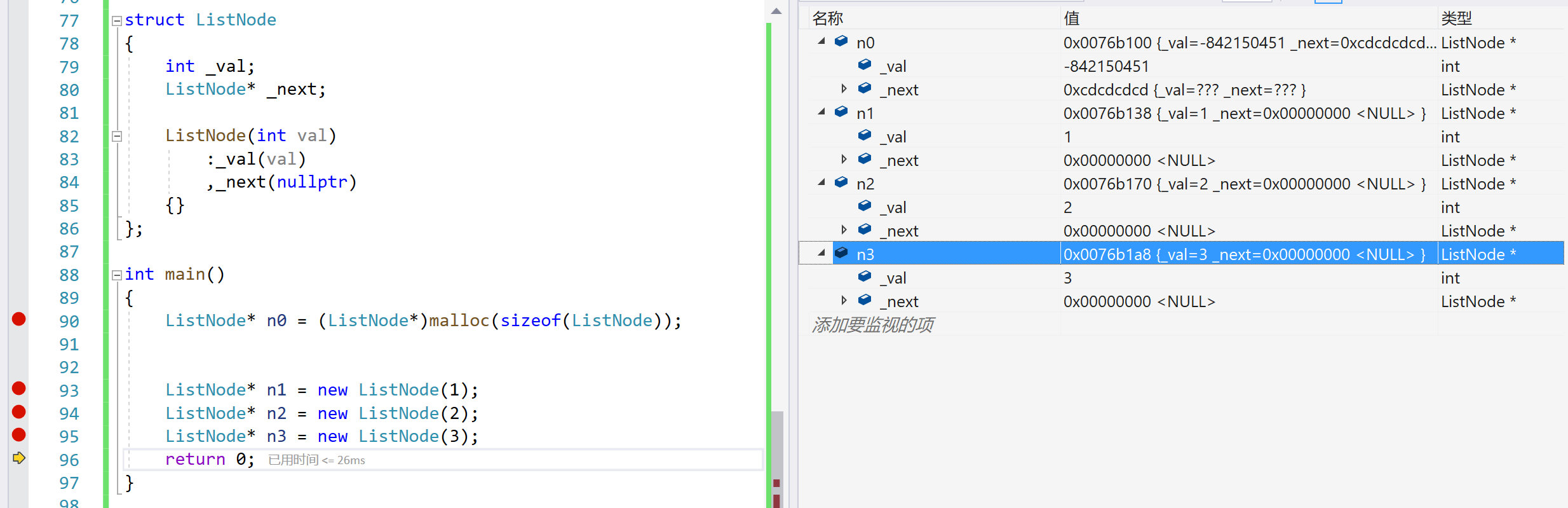The image size is (1568, 508).
Task: Click the n2 variable cube icon
Action: [841, 182]
